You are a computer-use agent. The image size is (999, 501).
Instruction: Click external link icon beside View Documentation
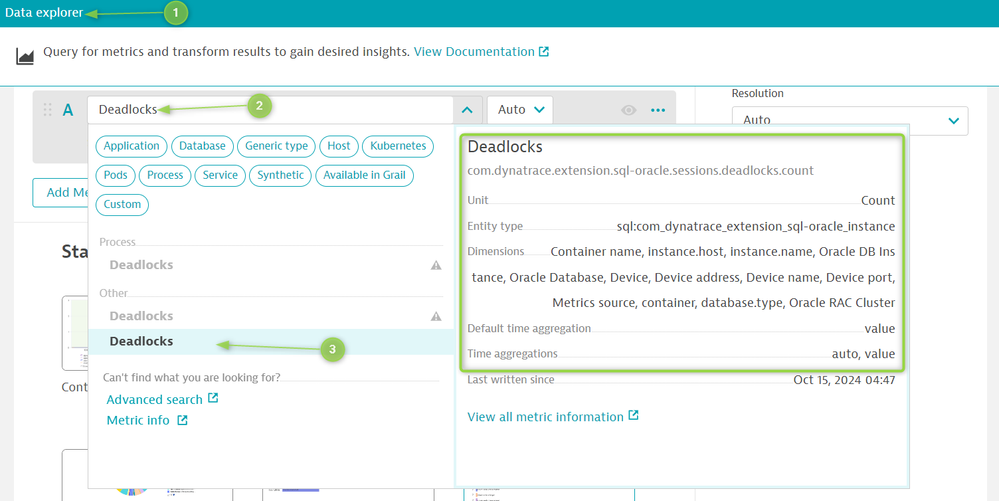coord(544,52)
